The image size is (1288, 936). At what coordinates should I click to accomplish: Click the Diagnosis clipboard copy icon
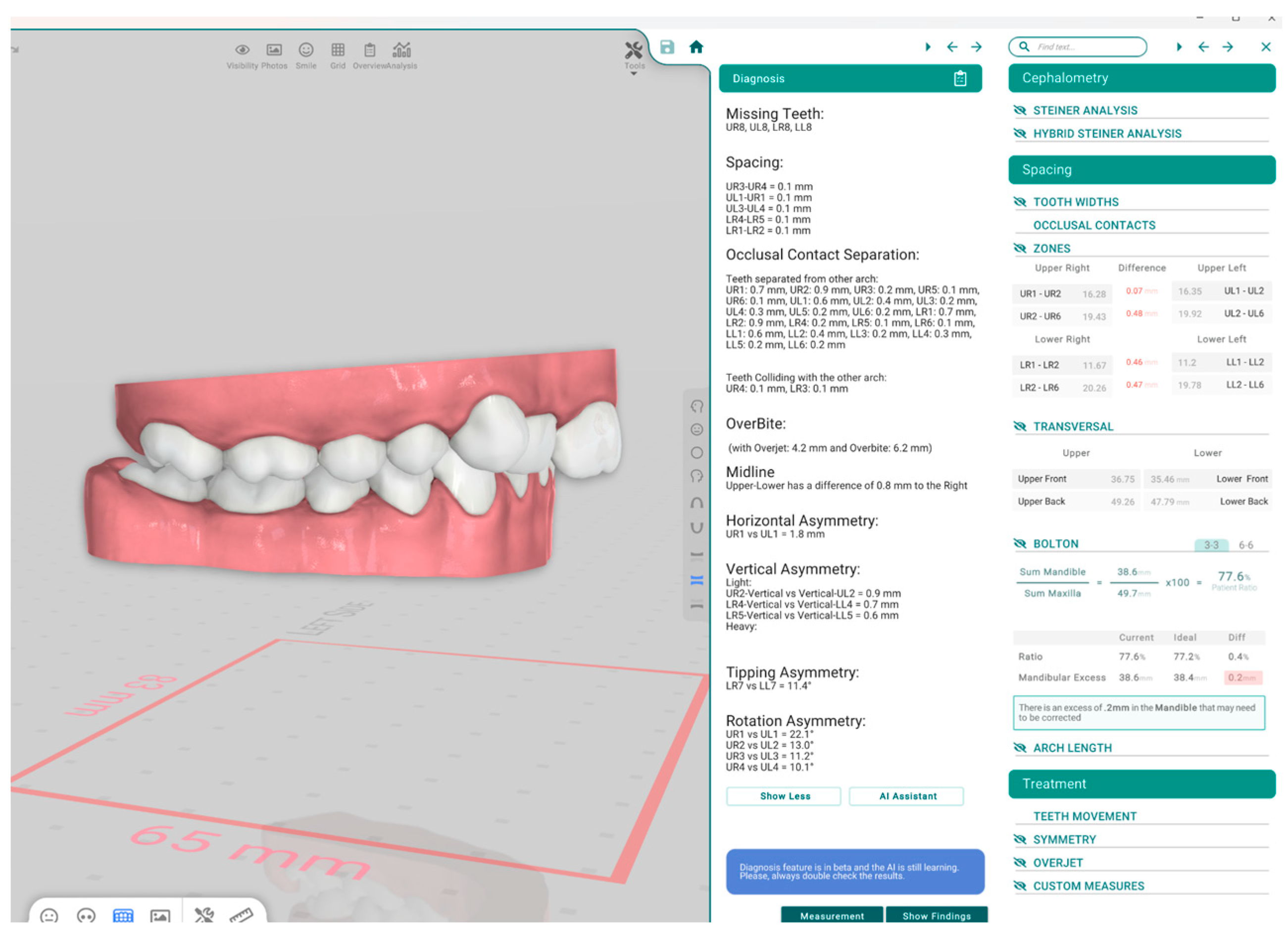(960, 78)
